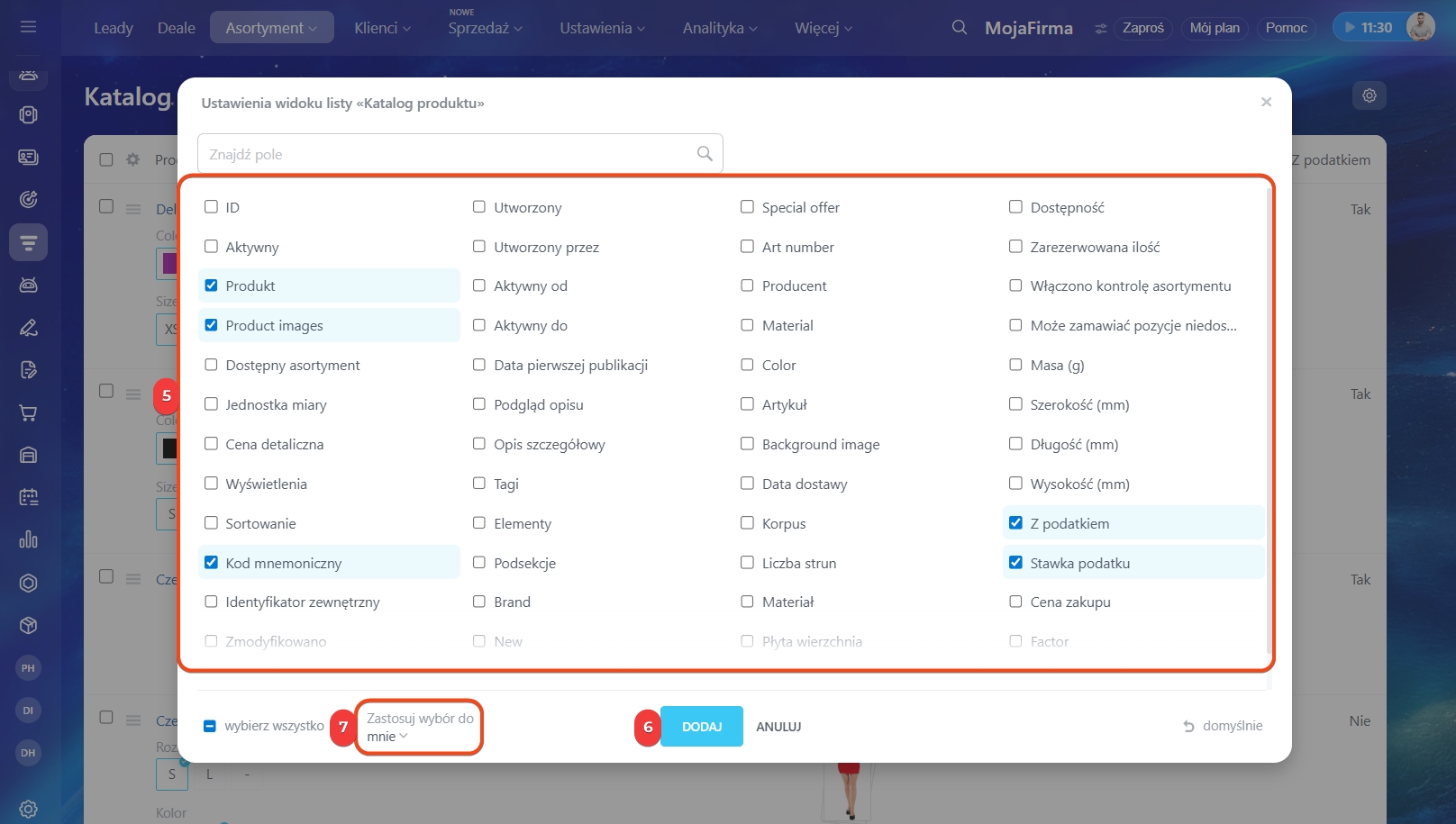
Task: Open the Zastosuj wybór do mnie dropdown
Action: click(420, 728)
